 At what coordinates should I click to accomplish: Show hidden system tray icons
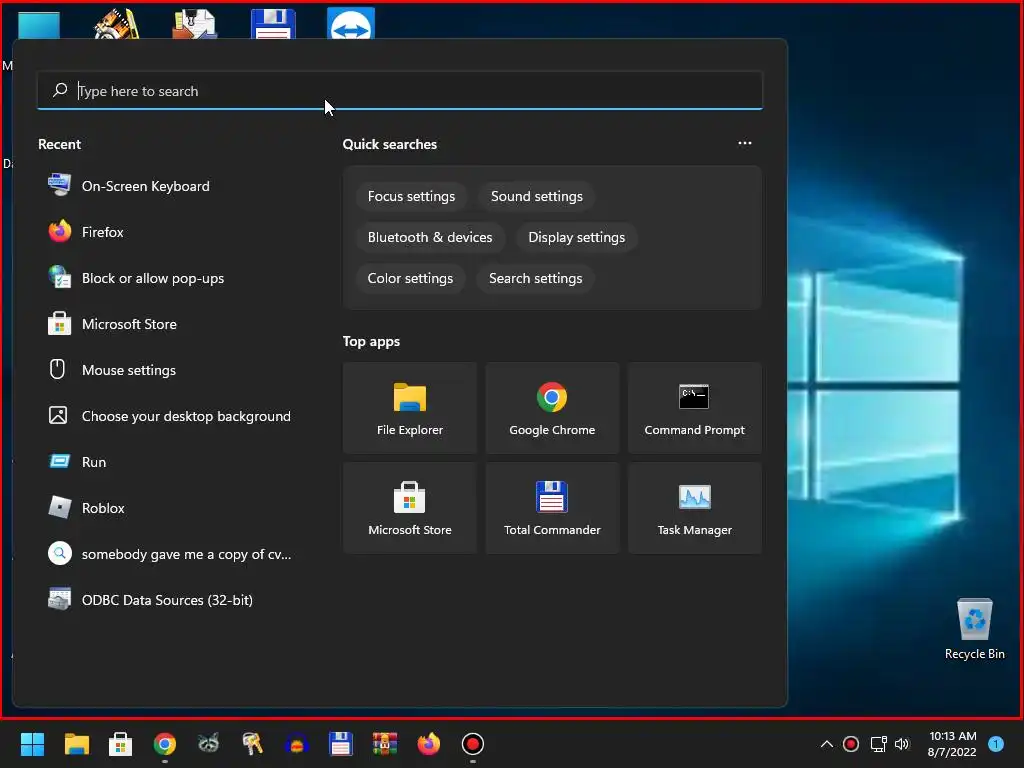tap(827, 744)
